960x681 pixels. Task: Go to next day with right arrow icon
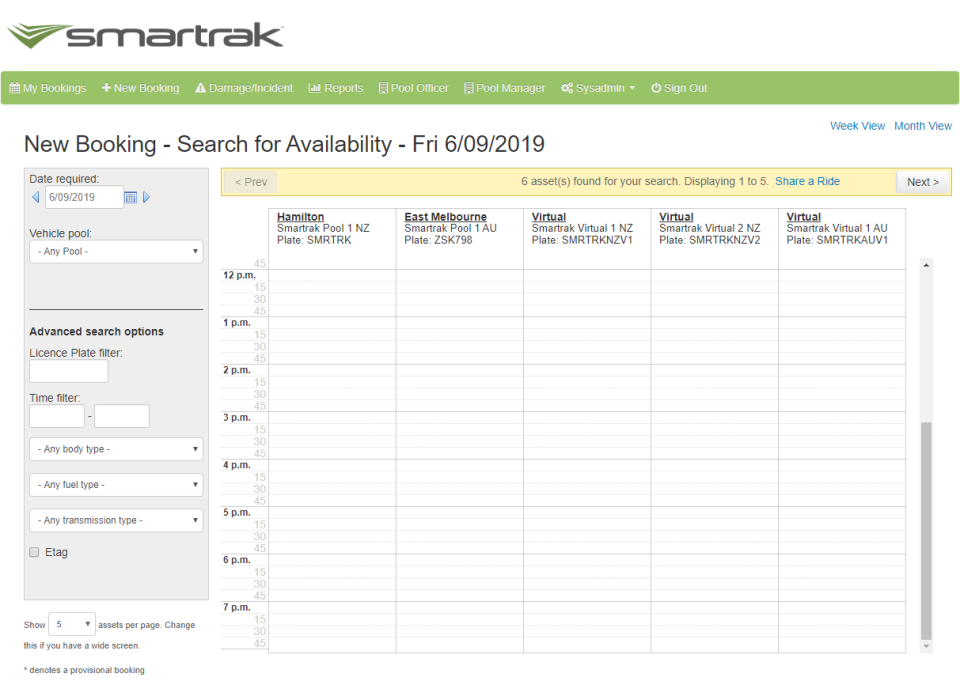146,197
